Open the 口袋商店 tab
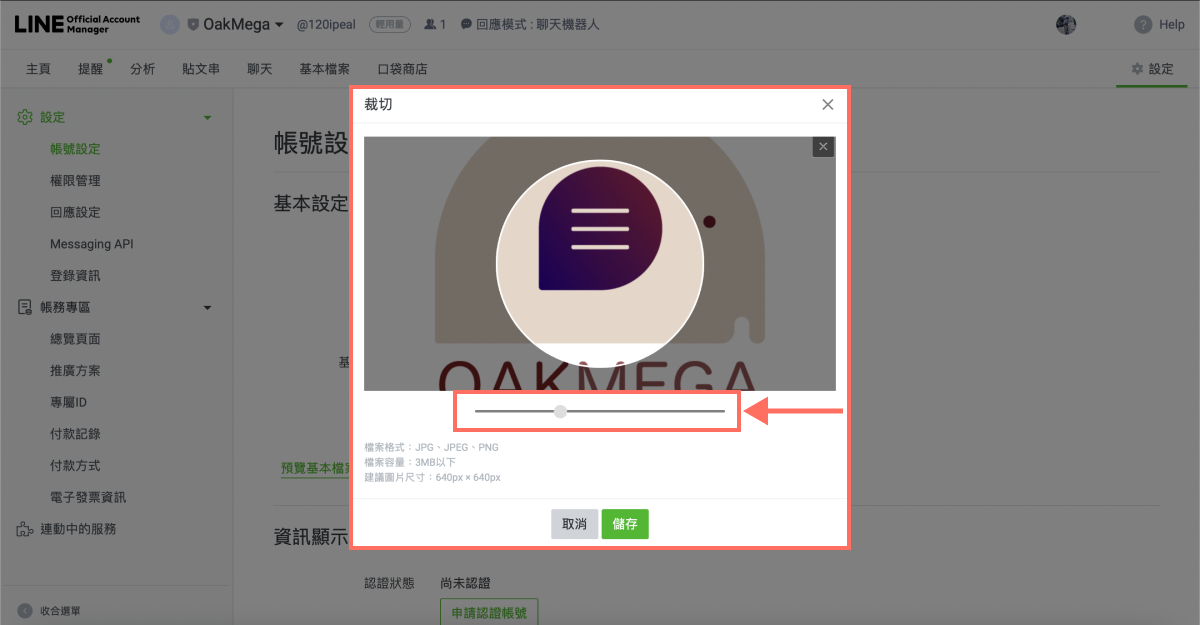Viewport: 1200px width, 625px height. (x=402, y=69)
